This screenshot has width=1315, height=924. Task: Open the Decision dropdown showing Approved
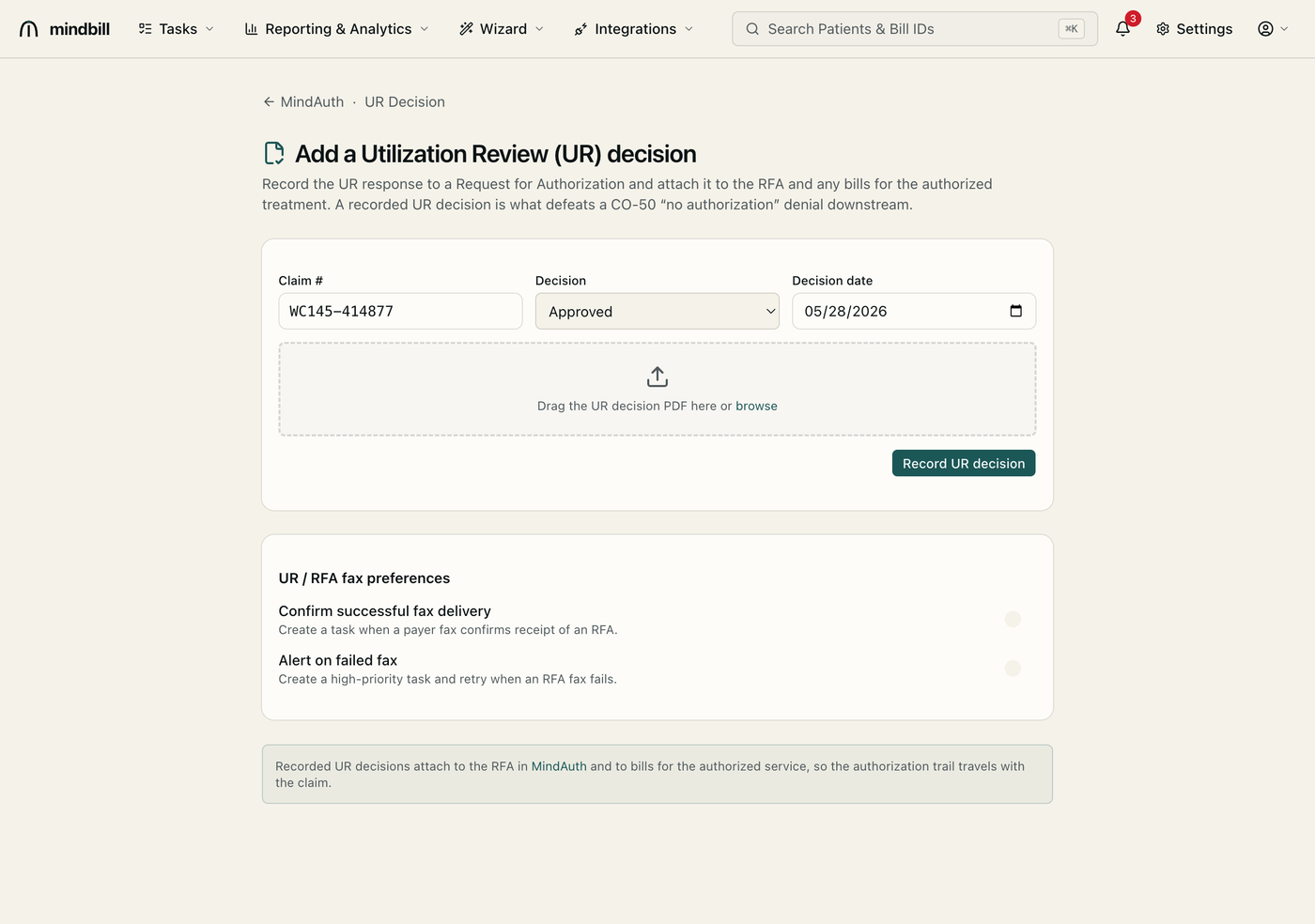[657, 311]
